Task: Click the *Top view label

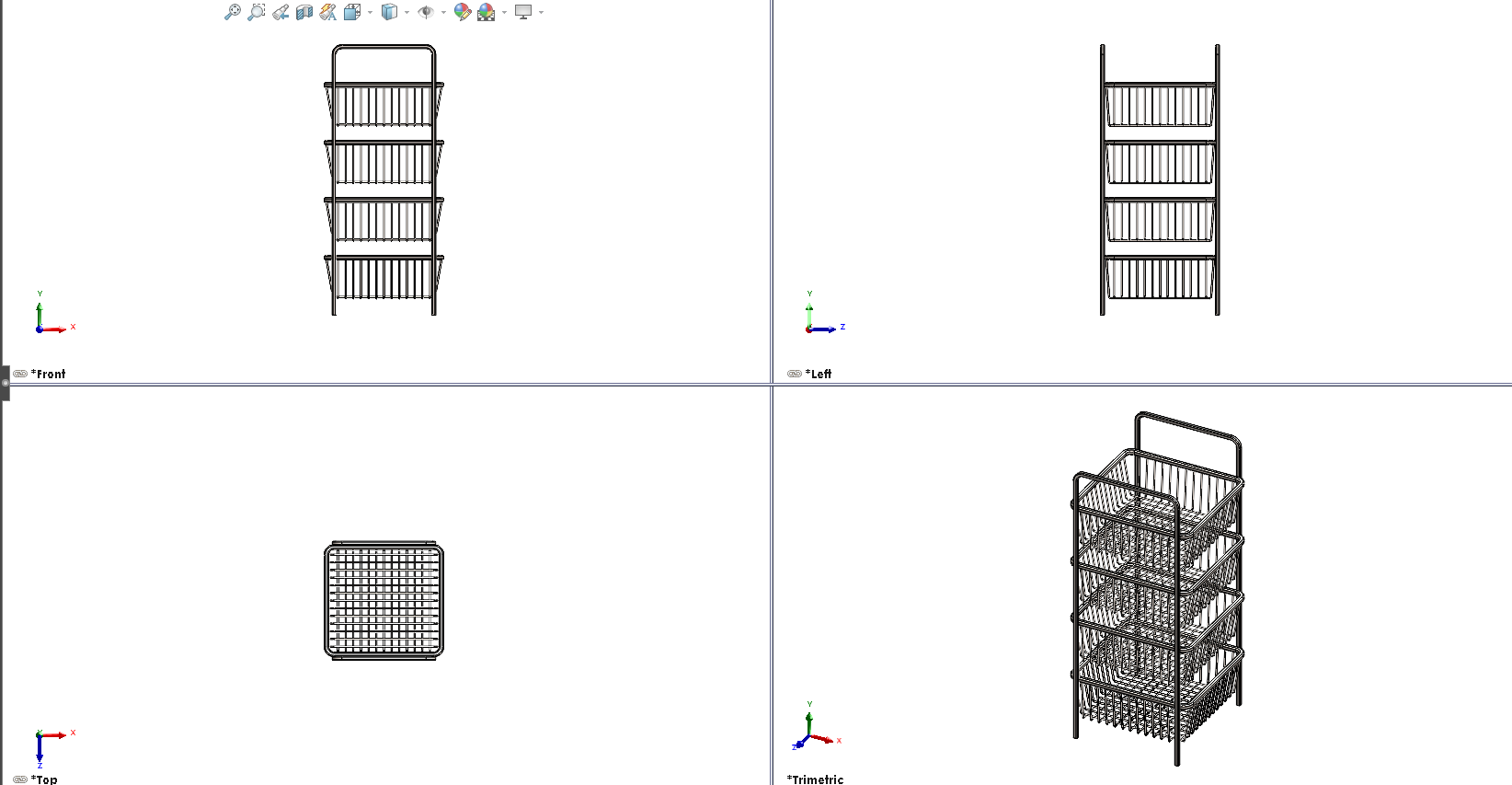Action: (x=44, y=779)
